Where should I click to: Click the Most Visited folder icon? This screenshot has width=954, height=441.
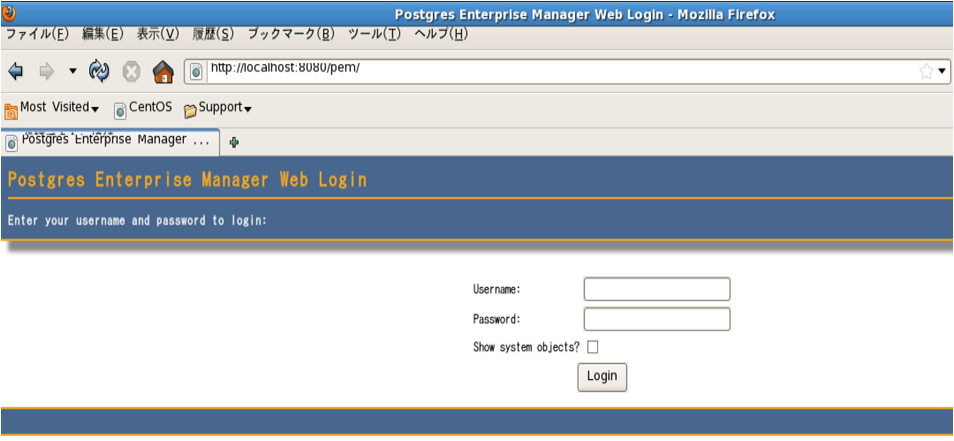11,111
